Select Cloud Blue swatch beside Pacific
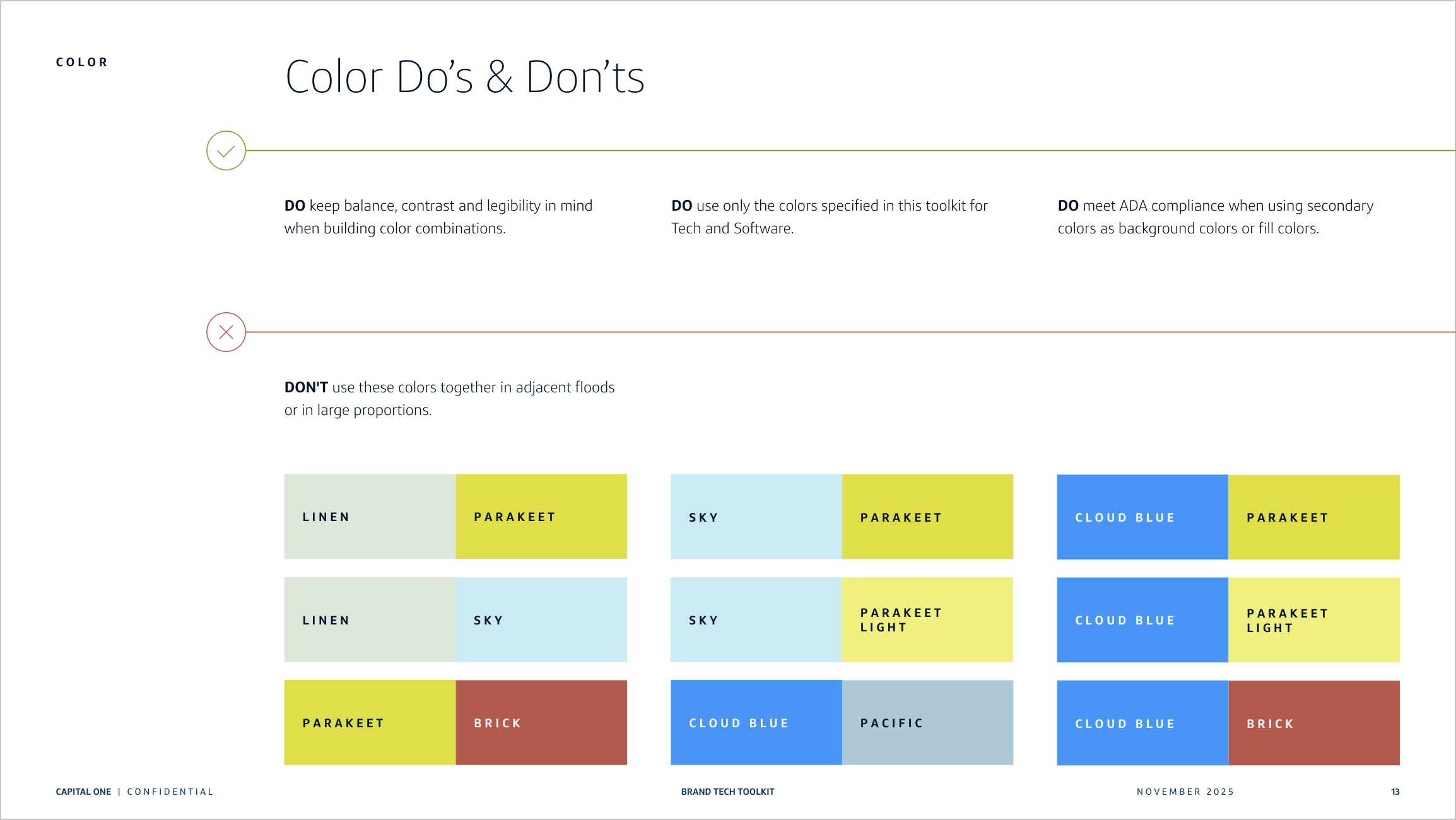The width and height of the screenshot is (1456, 820). [x=756, y=723]
